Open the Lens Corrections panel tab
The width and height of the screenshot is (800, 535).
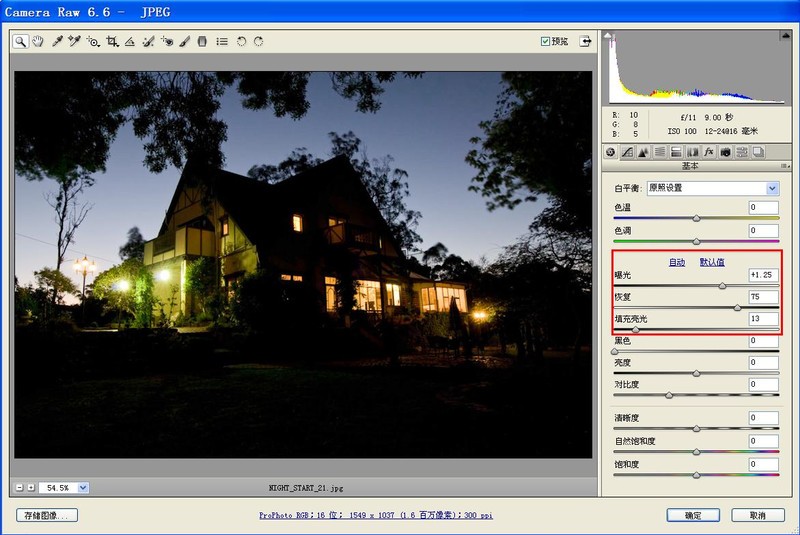click(x=692, y=152)
